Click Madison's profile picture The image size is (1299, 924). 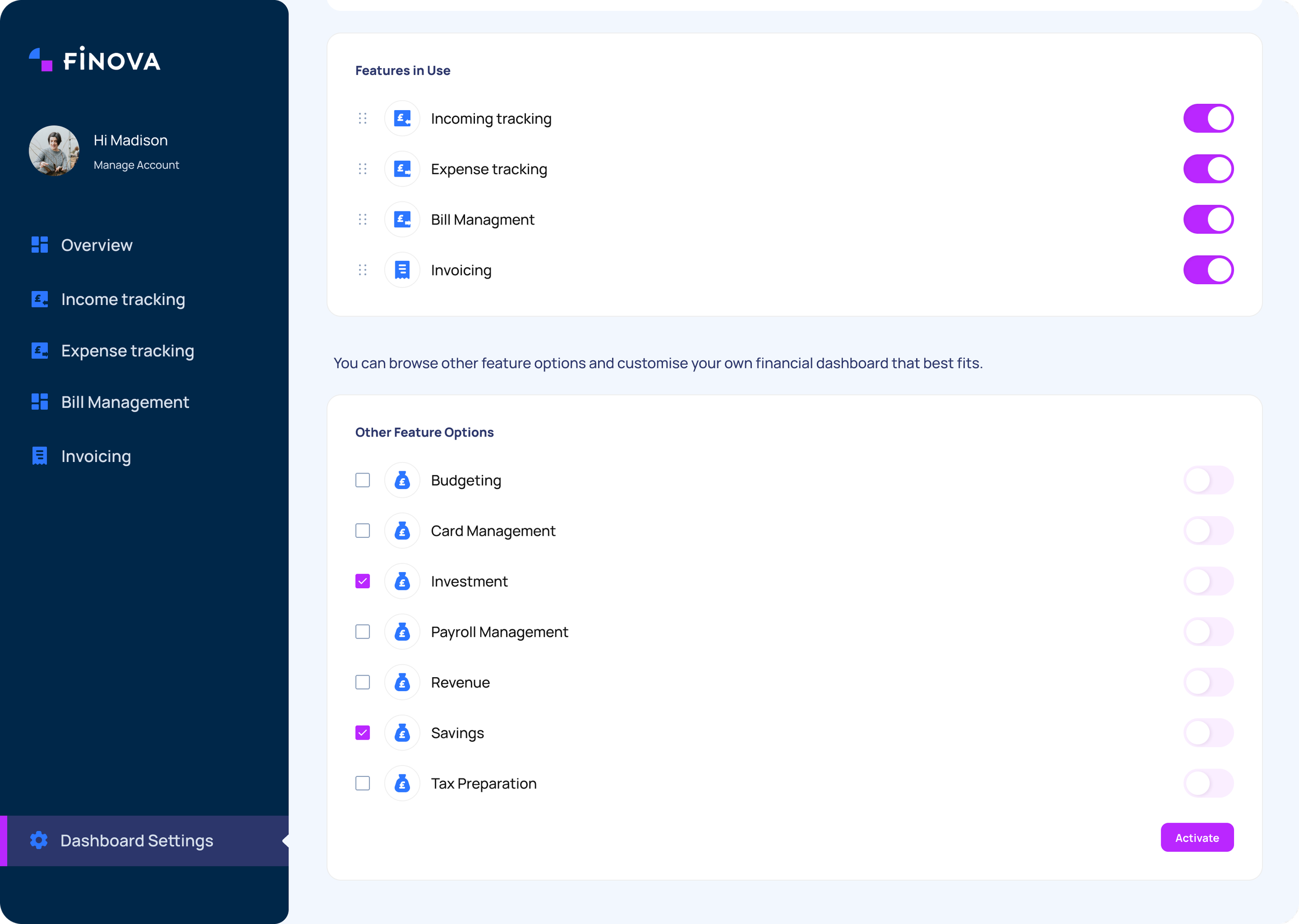(x=54, y=151)
